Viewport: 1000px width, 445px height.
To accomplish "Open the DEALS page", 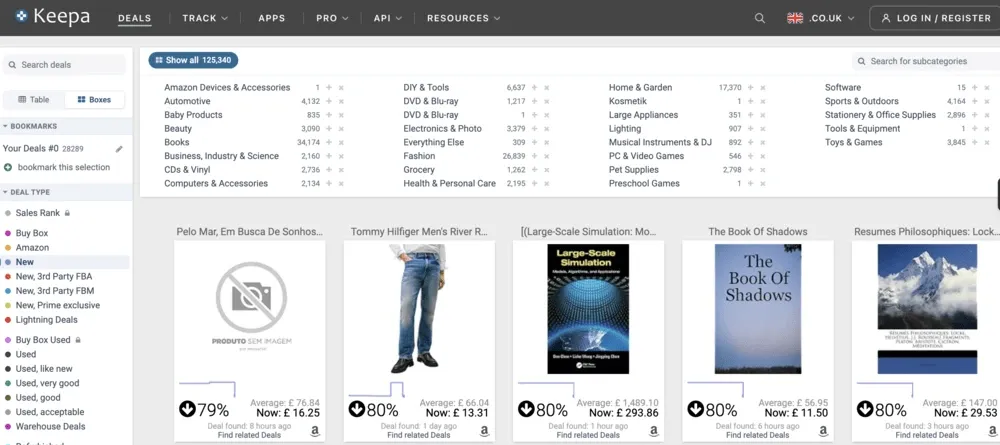I will point(135,18).
